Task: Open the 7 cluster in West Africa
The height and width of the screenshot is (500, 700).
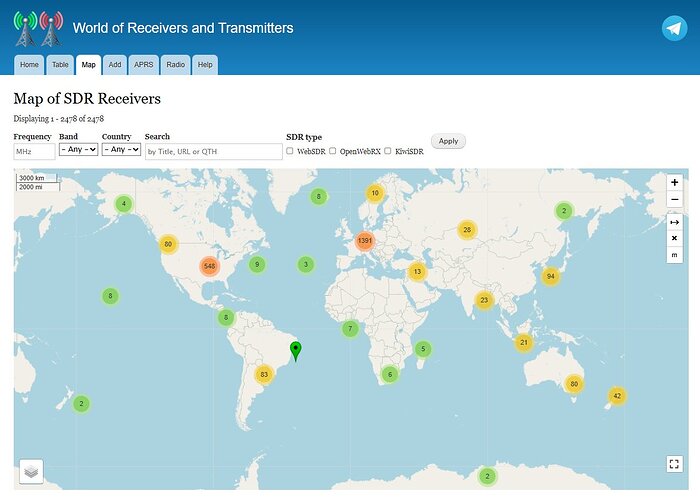Action: 350,329
